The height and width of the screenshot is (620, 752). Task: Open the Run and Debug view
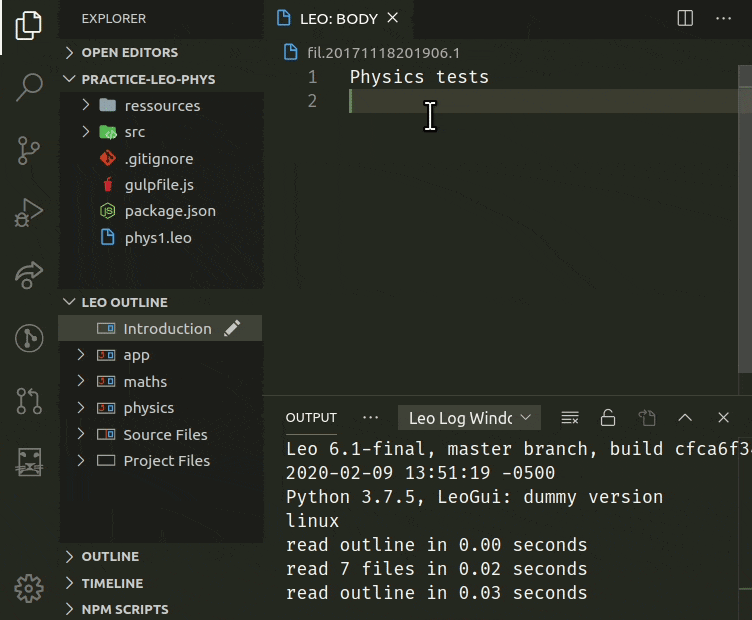tap(29, 212)
